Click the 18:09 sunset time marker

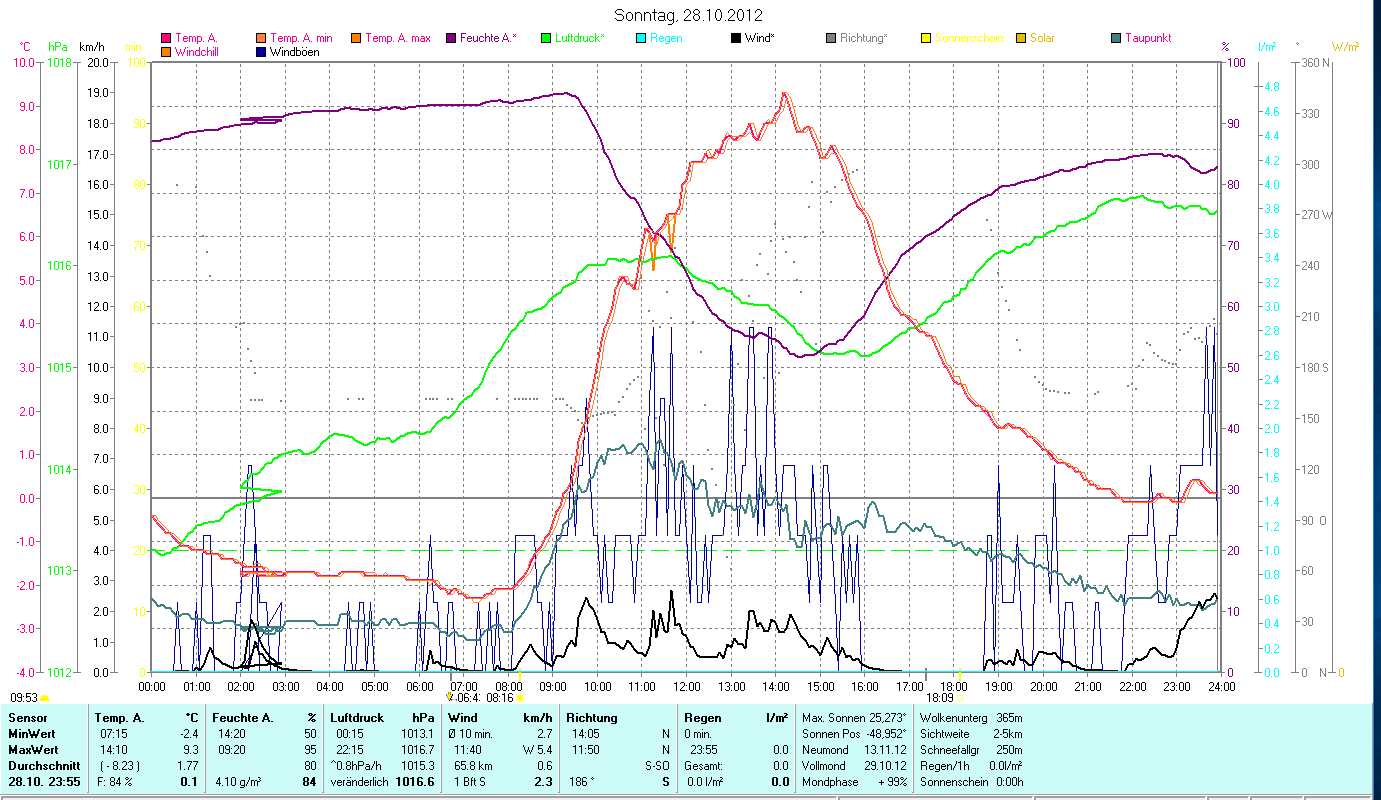coord(940,698)
